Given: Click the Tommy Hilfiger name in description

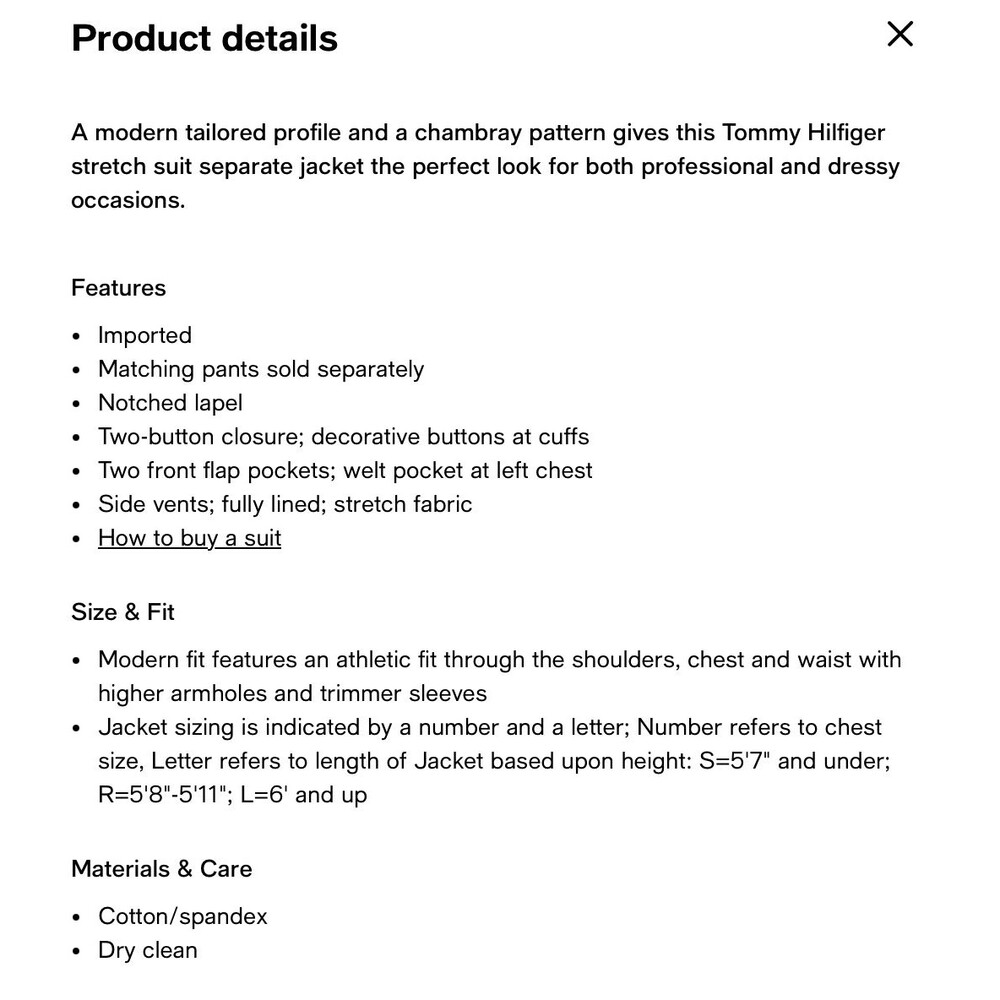Looking at the screenshot, I should pos(804,133).
